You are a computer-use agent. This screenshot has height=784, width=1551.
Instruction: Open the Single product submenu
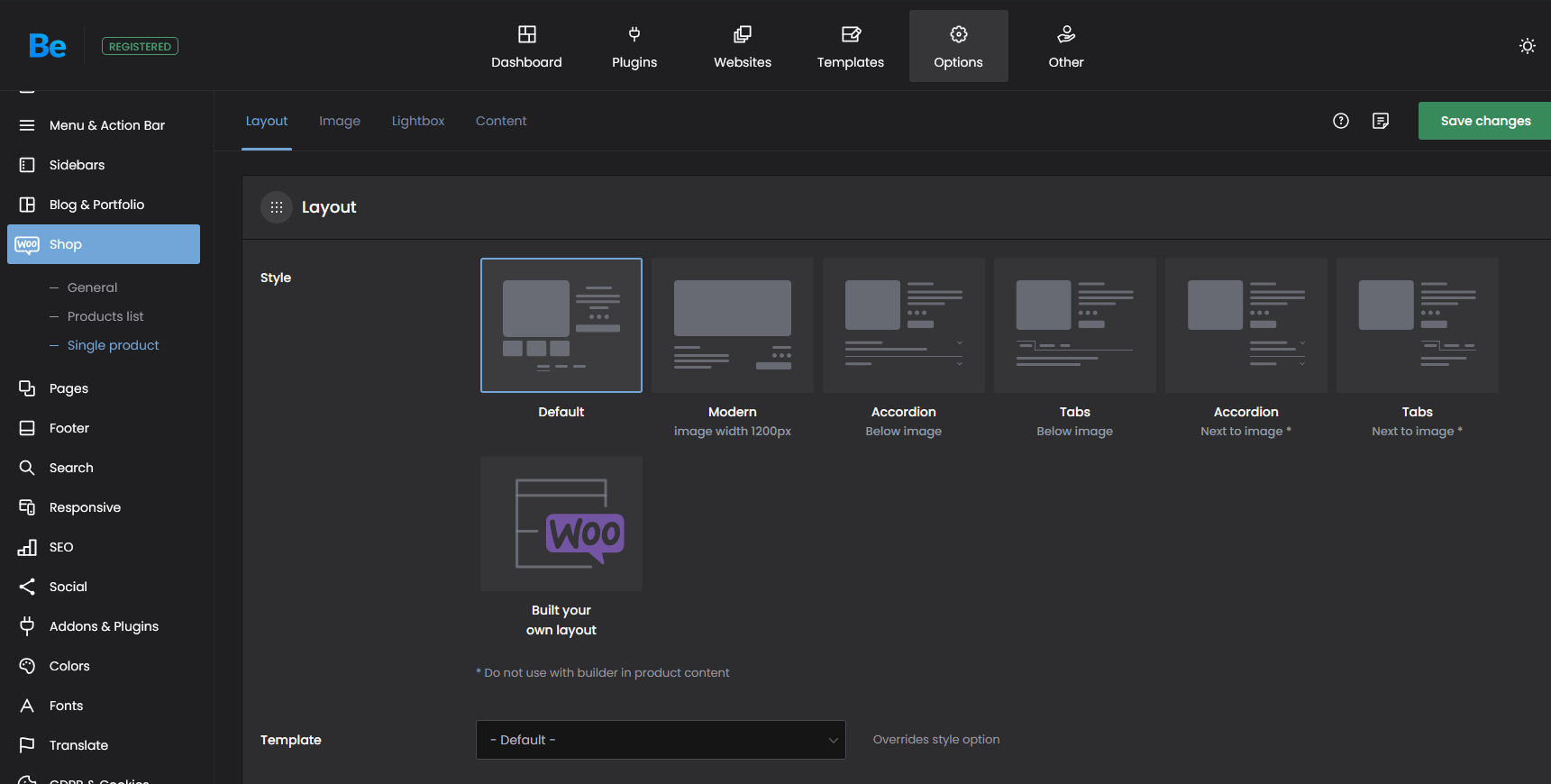(113, 345)
